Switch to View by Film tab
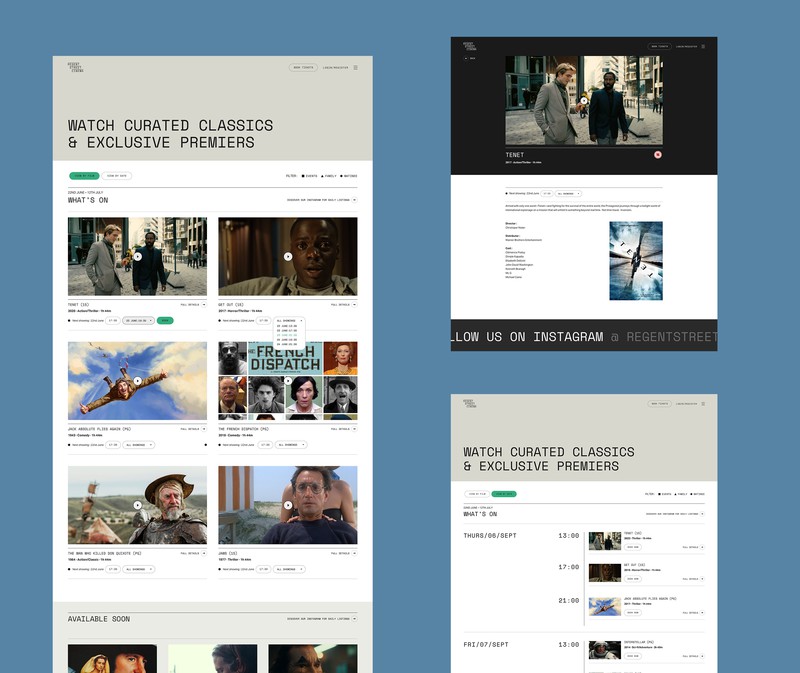This screenshot has height=673, width=800. click(84, 175)
